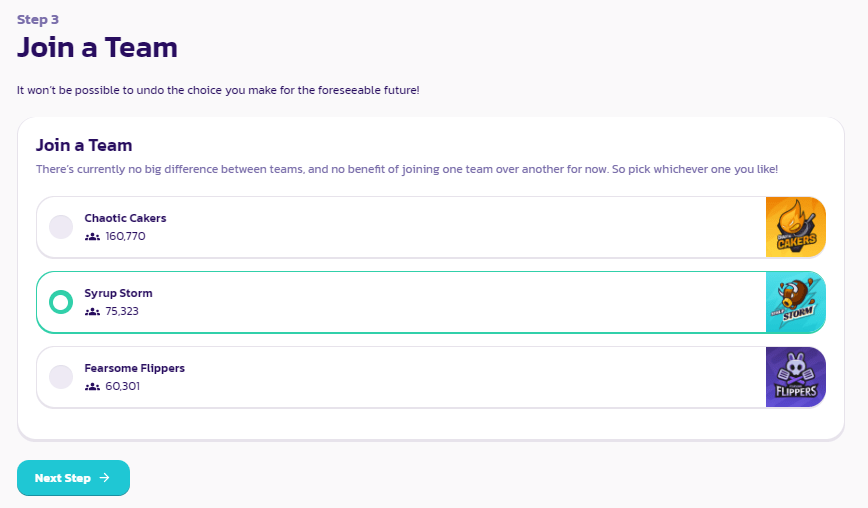The height and width of the screenshot is (508, 868).
Task: Click the Step 3 label
Action: [x=38, y=19]
